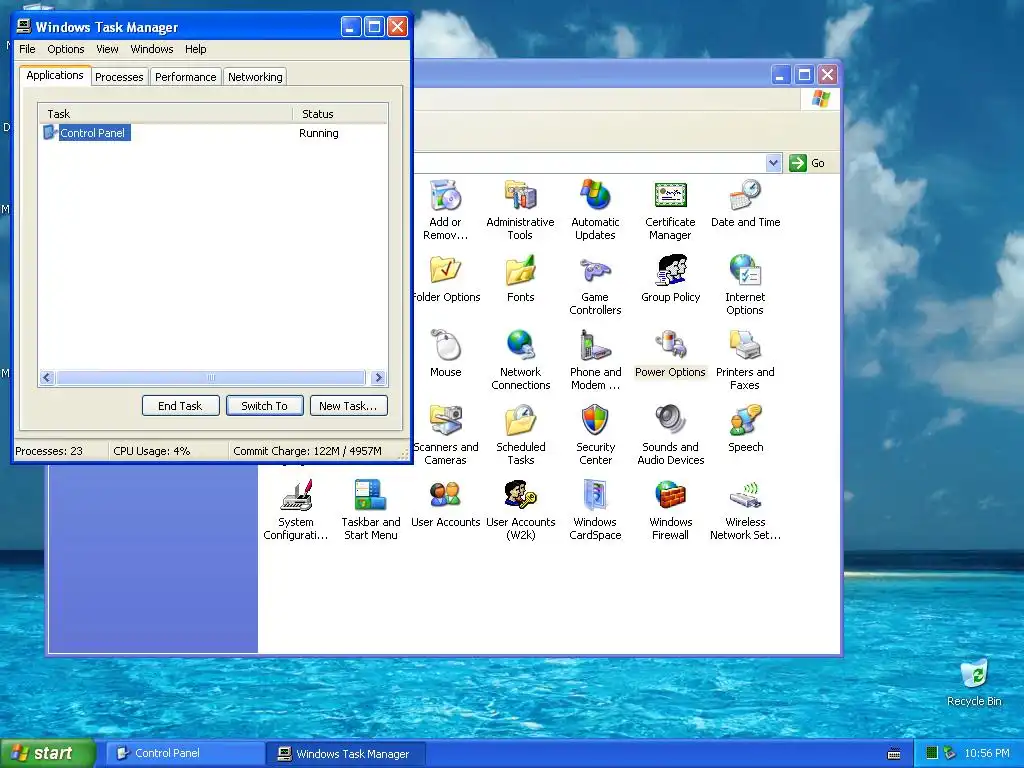Switch to the Processes tab

[119, 77]
